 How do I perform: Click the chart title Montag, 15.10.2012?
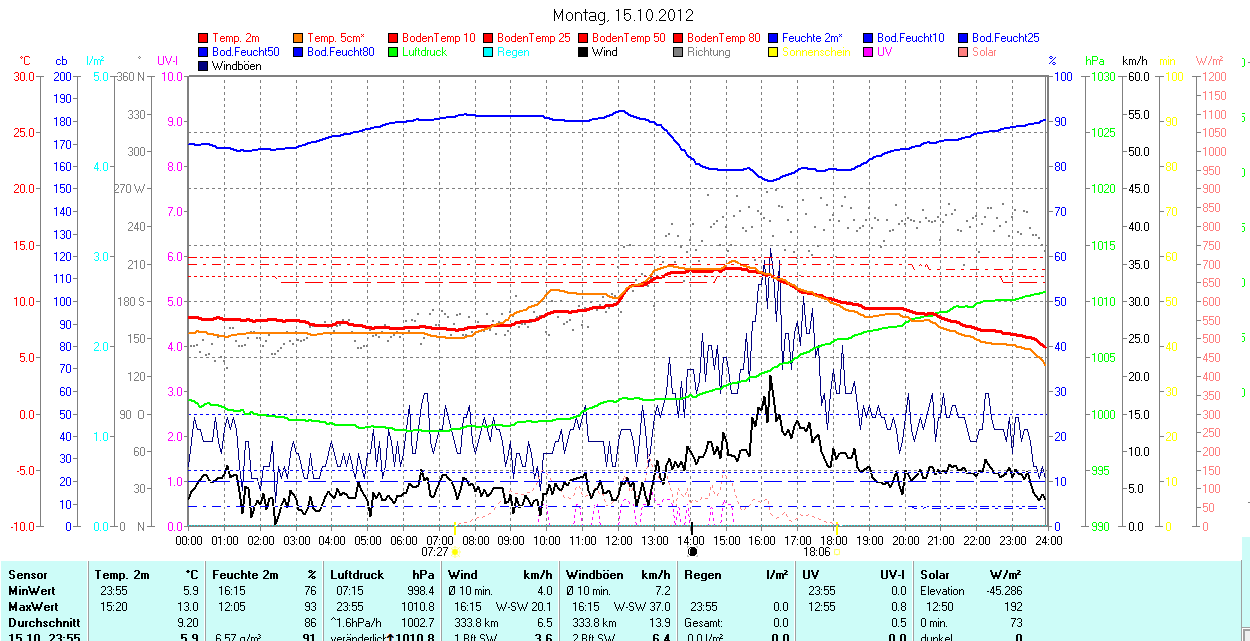623,15
